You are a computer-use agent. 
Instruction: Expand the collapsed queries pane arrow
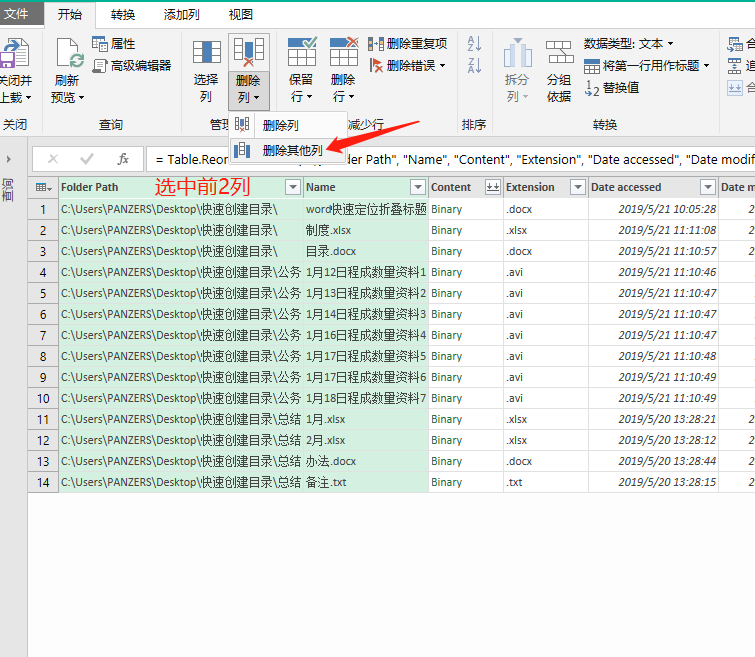point(8,159)
